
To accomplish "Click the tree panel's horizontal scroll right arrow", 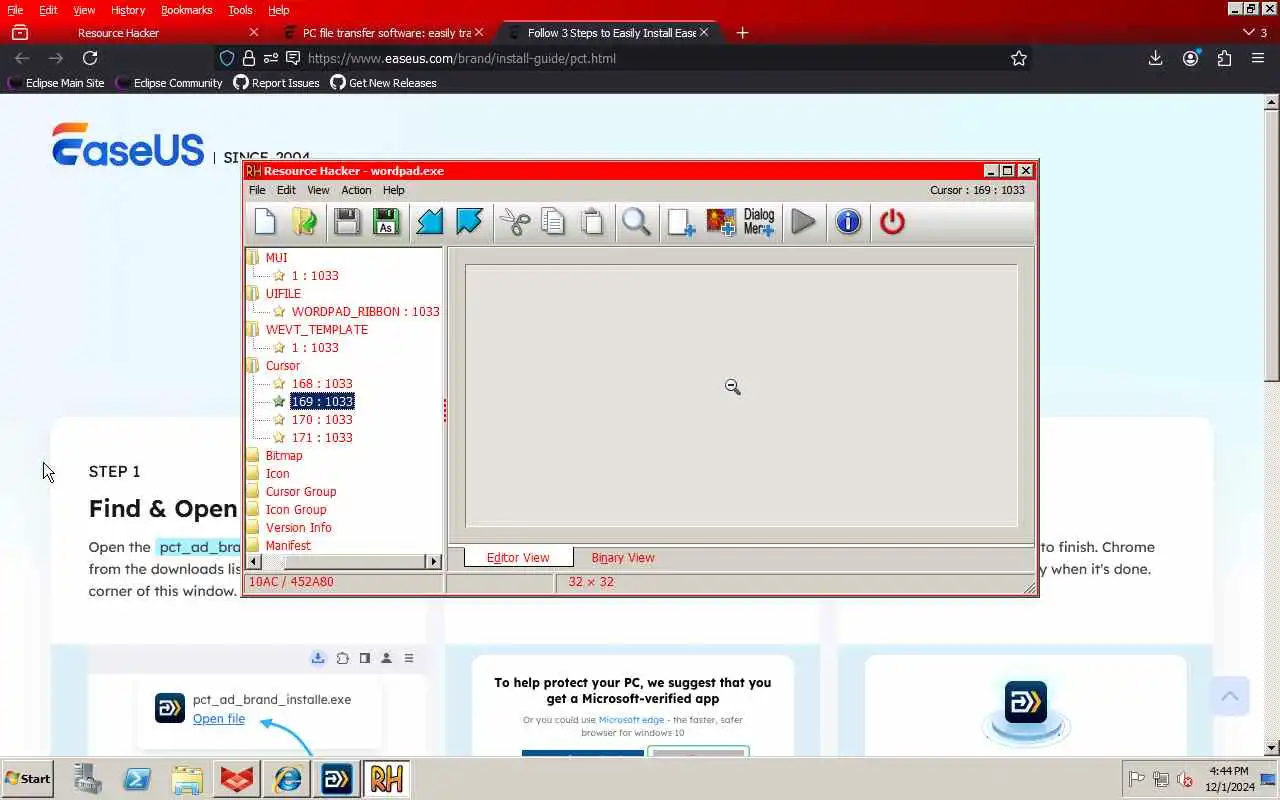I will coord(434,562).
